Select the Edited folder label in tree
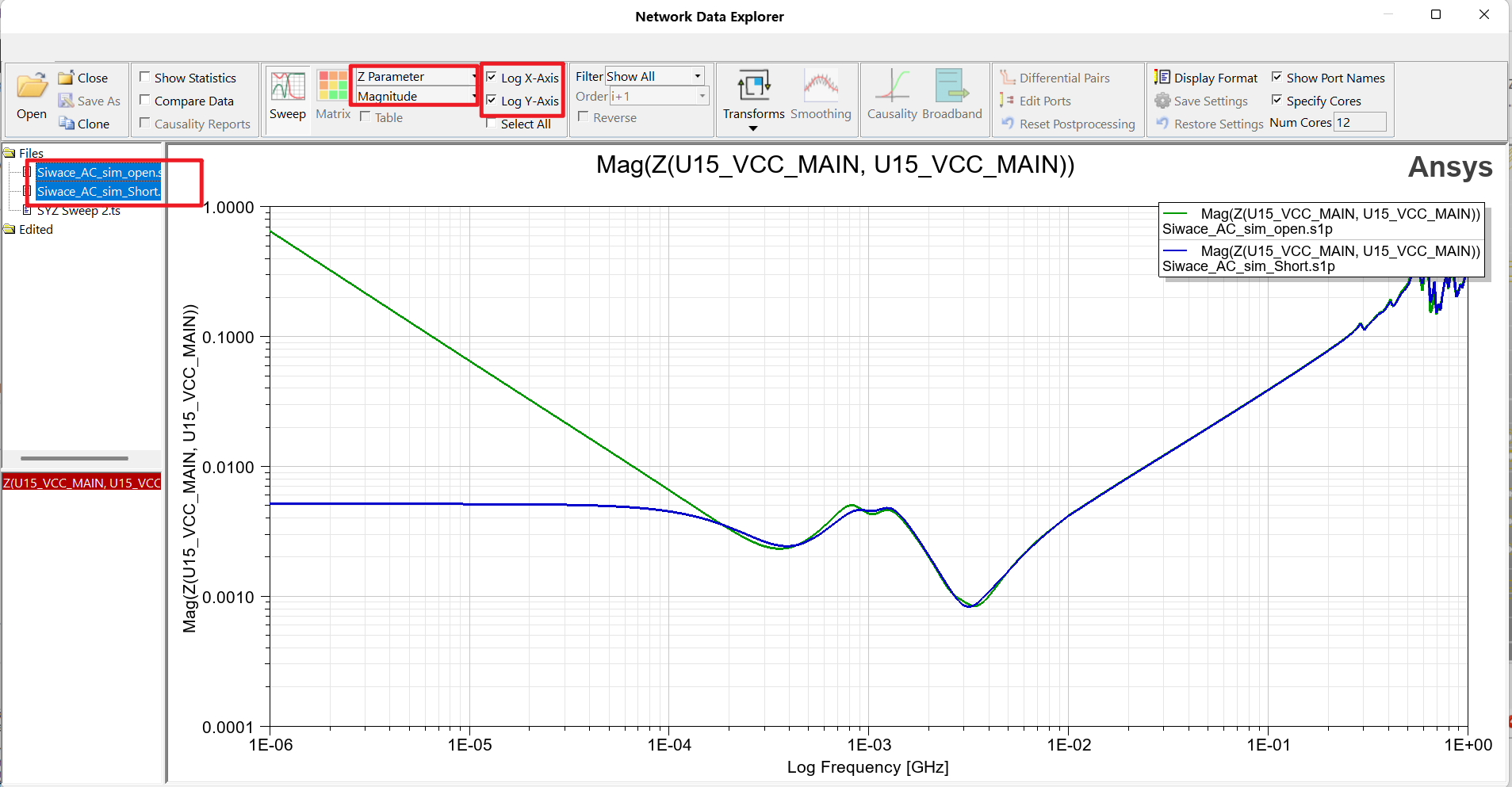This screenshot has width=1512, height=787. [x=36, y=229]
